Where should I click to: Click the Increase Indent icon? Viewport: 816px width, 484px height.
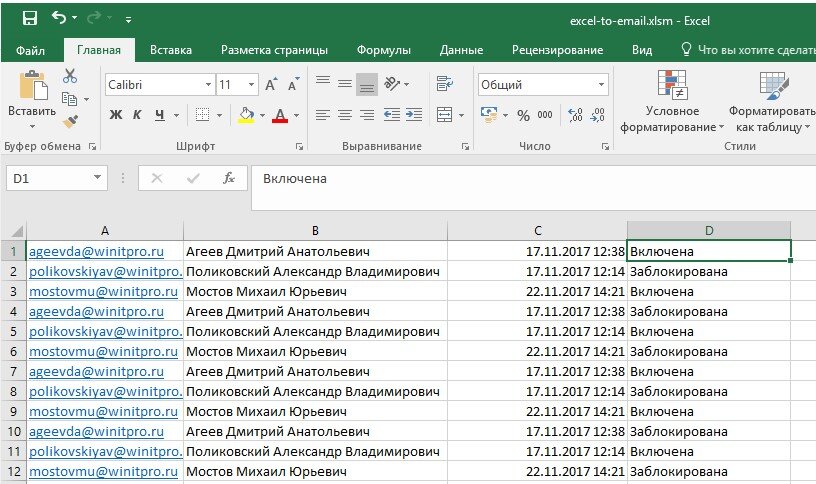(414, 114)
